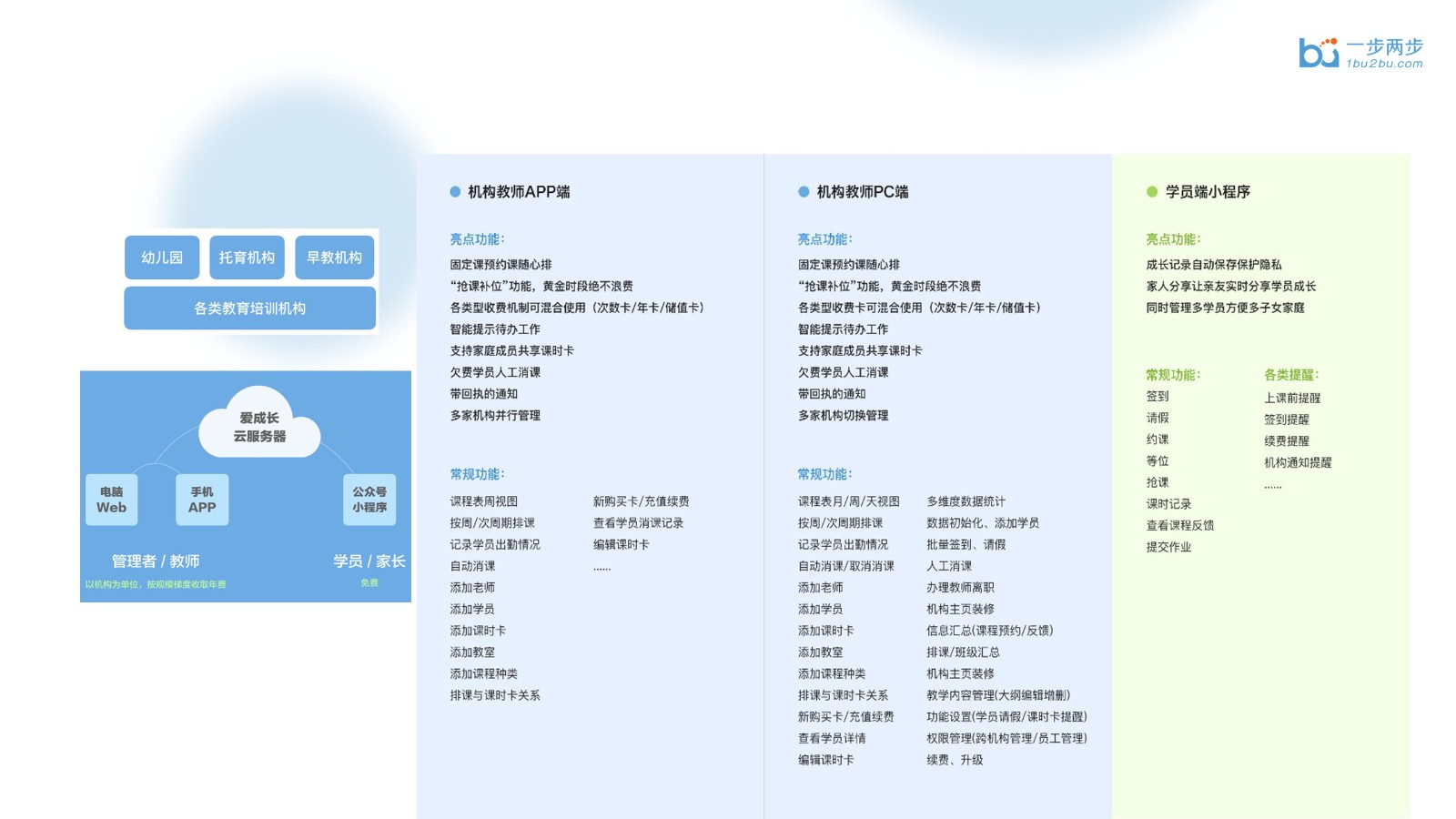Click 权限管理(跨机构管理/员工管理) item

(x=1006, y=739)
